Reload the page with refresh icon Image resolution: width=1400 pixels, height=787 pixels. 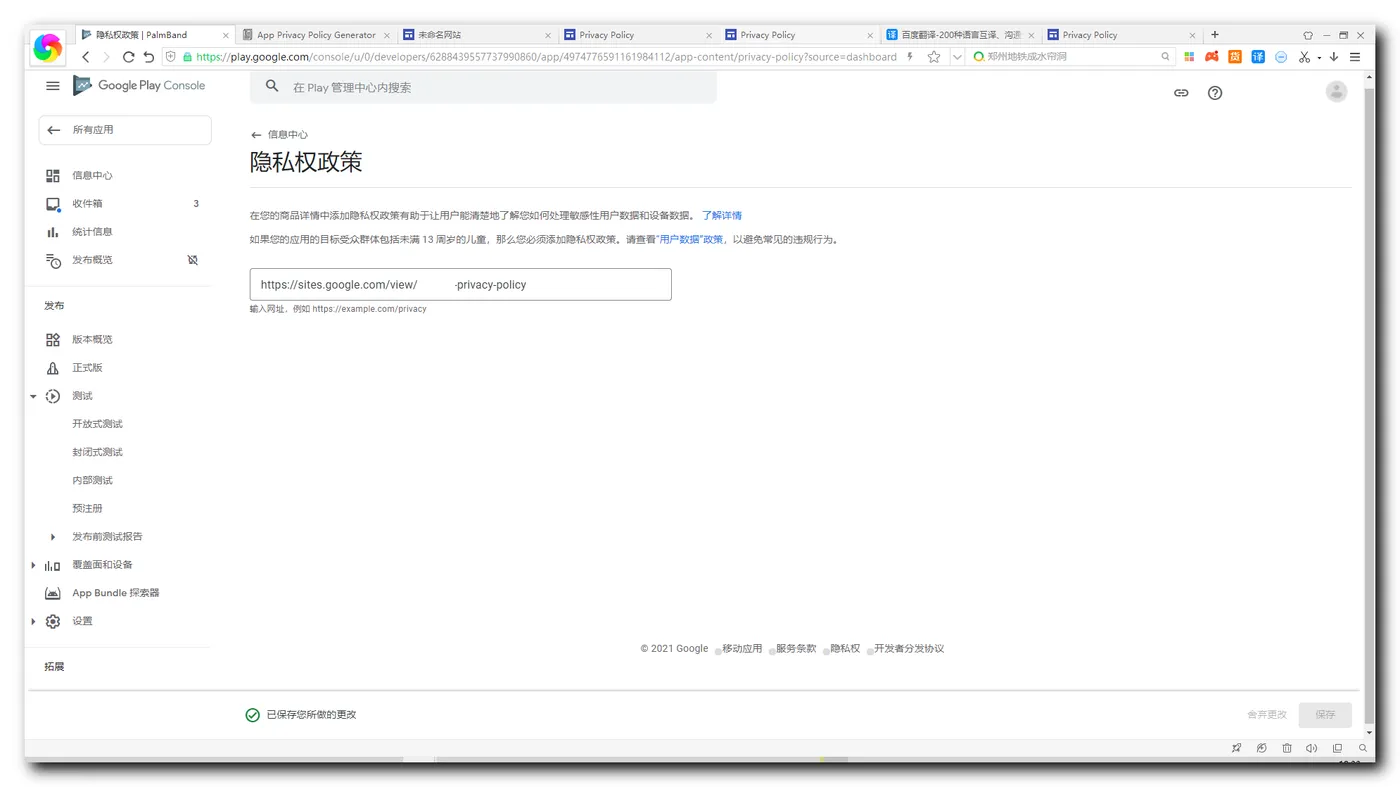(128, 57)
